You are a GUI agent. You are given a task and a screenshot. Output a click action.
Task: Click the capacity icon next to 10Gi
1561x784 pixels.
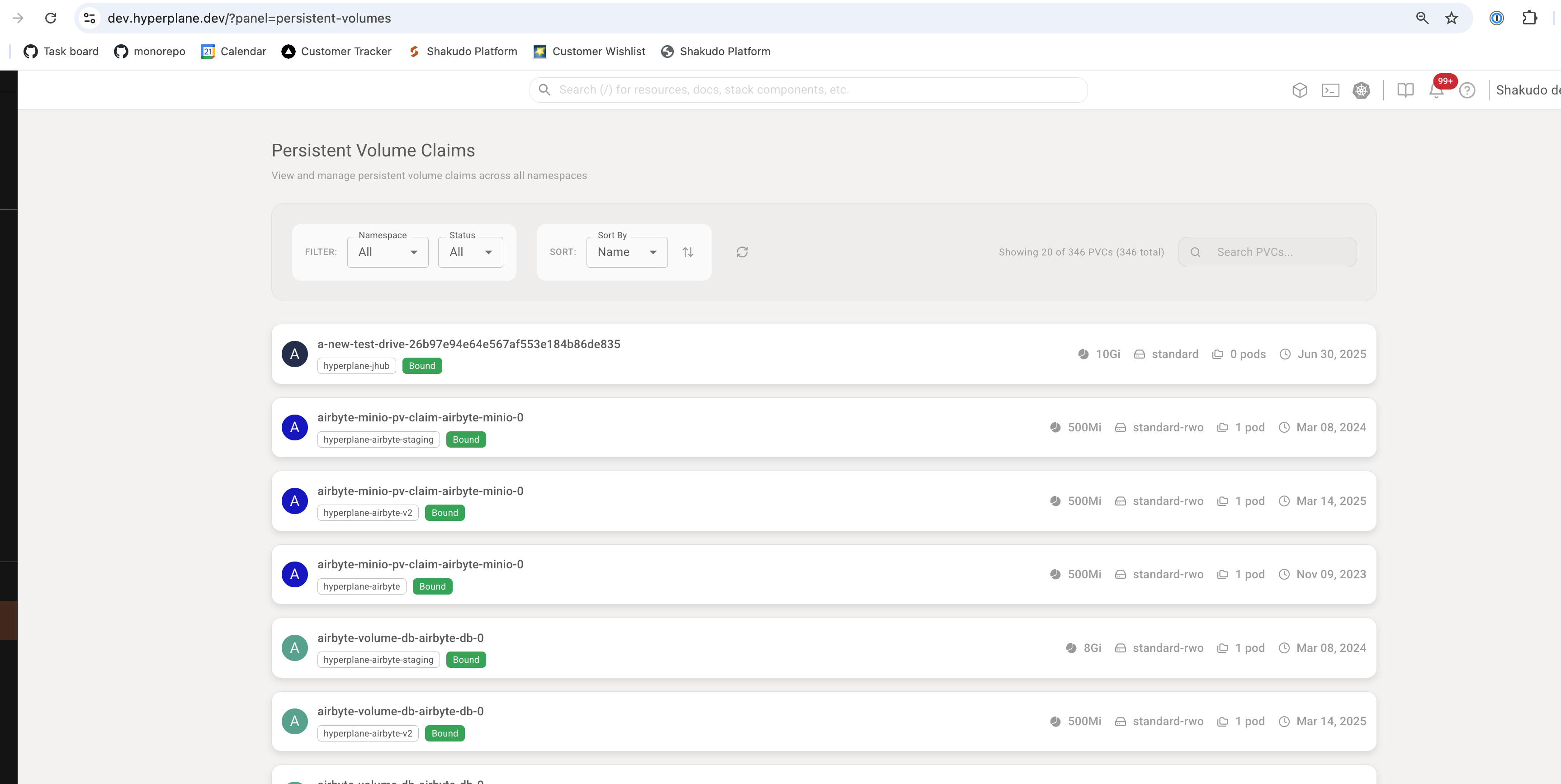[1083, 354]
